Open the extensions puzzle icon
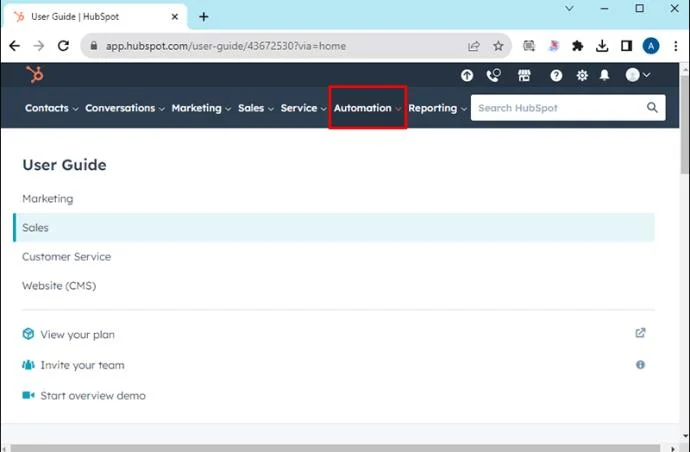Viewport: 690px width, 452px height. [577, 45]
